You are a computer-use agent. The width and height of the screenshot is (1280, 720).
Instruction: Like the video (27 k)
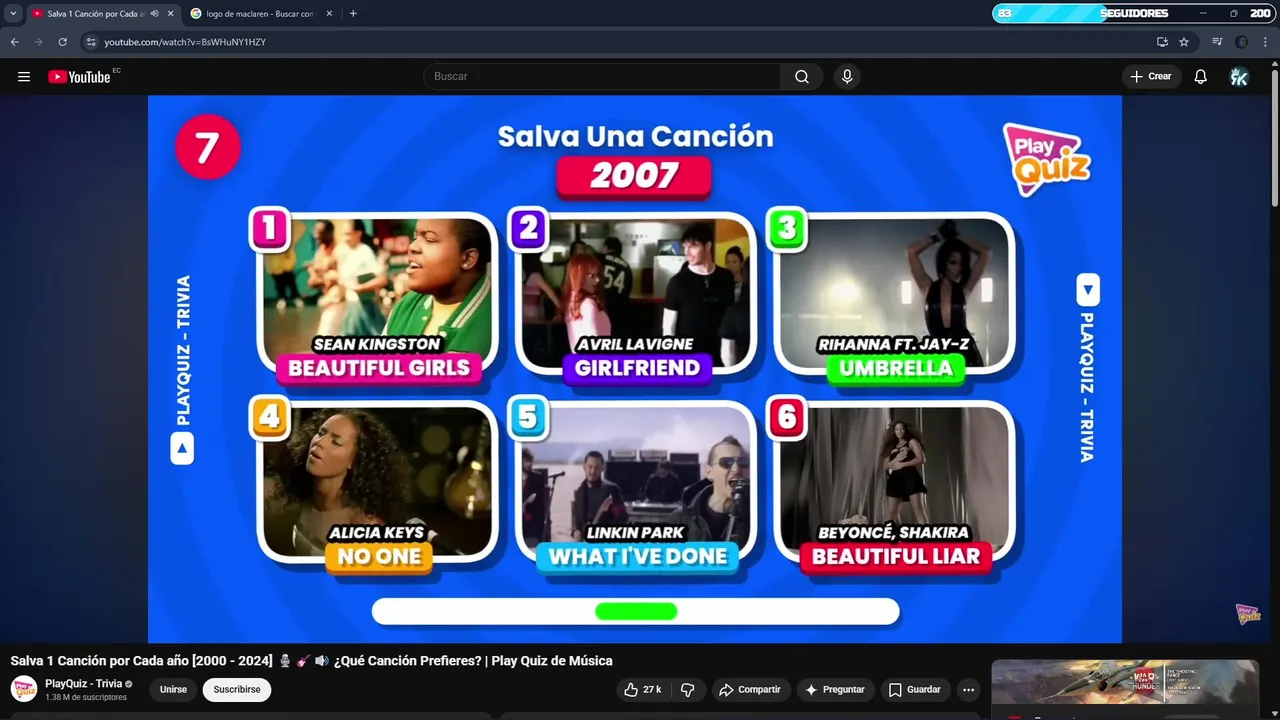[643, 690]
